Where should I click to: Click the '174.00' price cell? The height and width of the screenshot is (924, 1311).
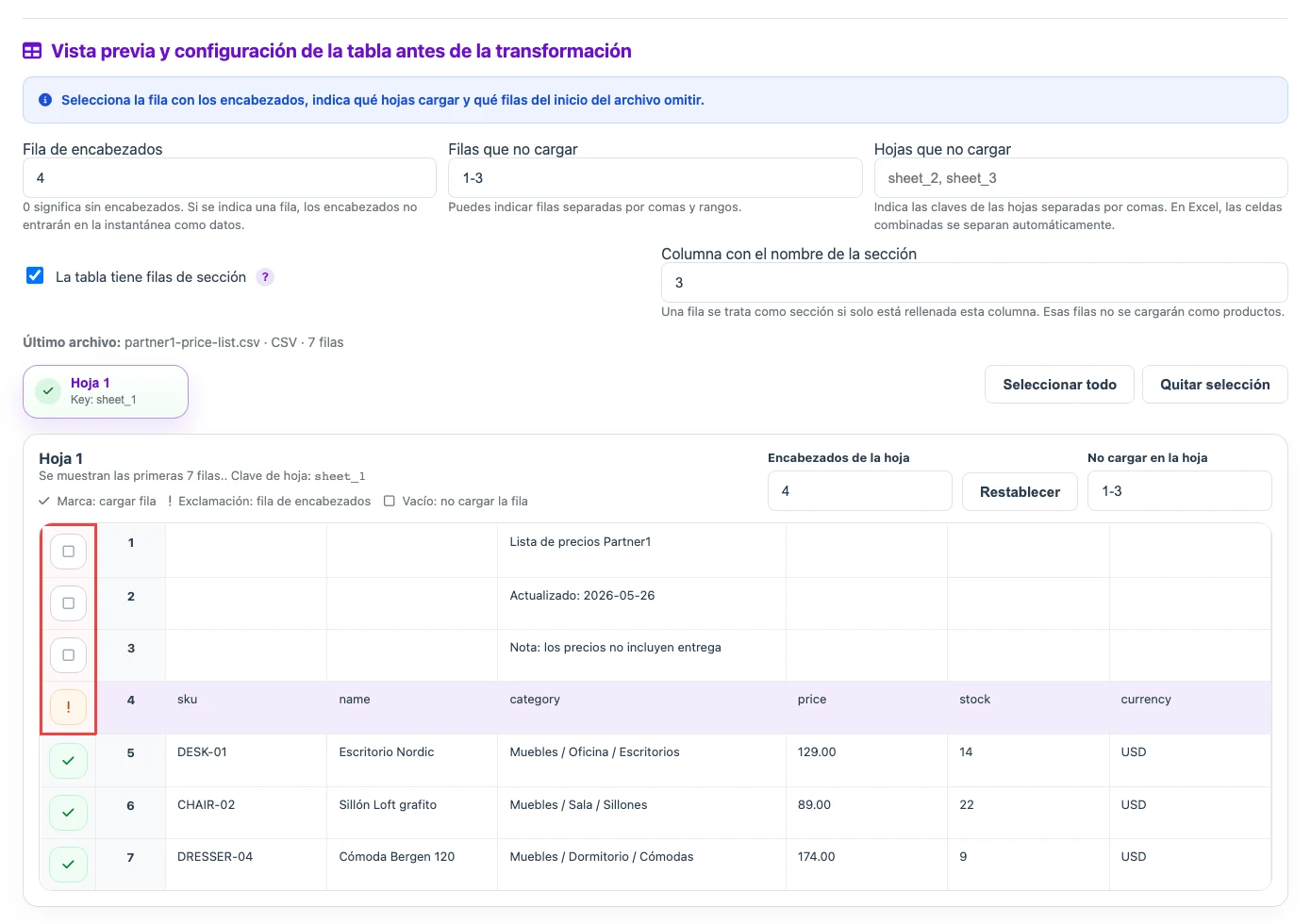coord(867,865)
